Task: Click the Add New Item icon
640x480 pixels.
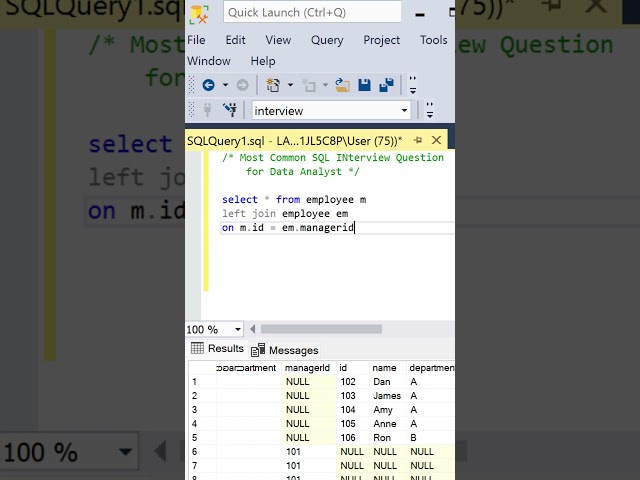Action: (309, 85)
